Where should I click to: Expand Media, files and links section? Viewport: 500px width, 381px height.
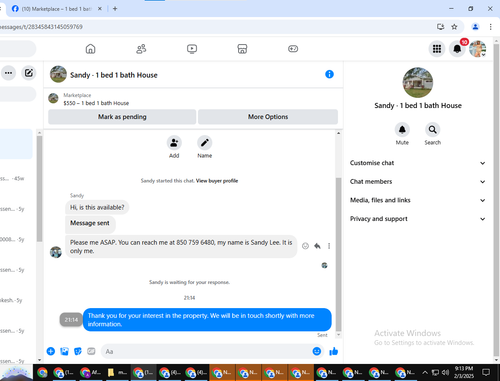click(417, 200)
